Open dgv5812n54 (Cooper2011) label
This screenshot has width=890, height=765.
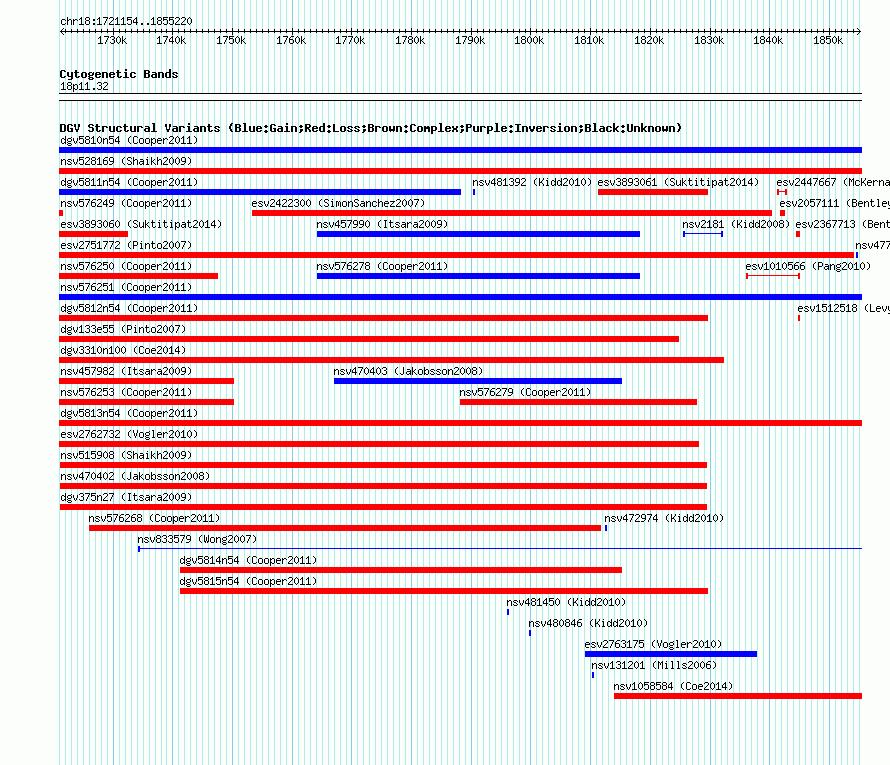pyautogui.click(x=129, y=308)
